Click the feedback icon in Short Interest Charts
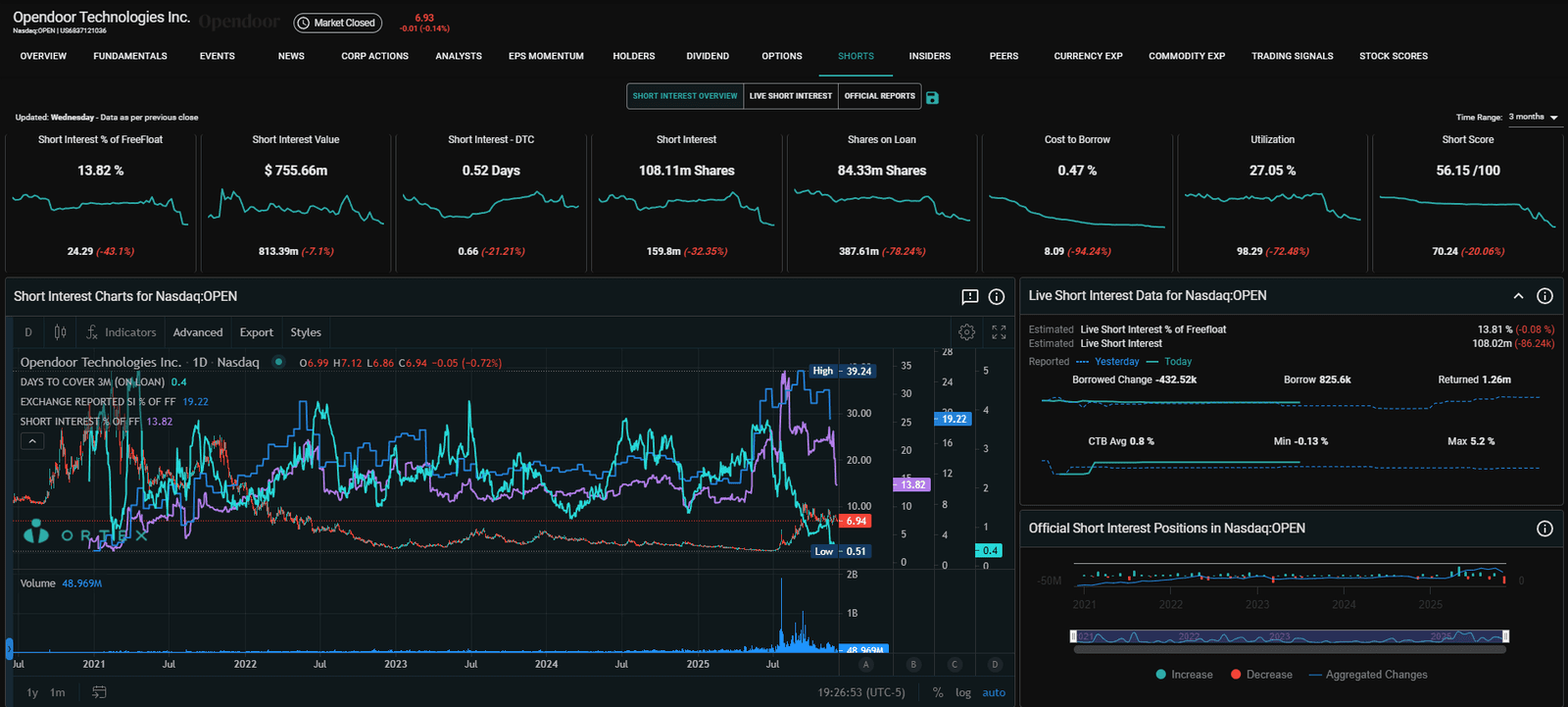Image resolution: width=1568 pixels, height=707 pixels. coord(969,297)
